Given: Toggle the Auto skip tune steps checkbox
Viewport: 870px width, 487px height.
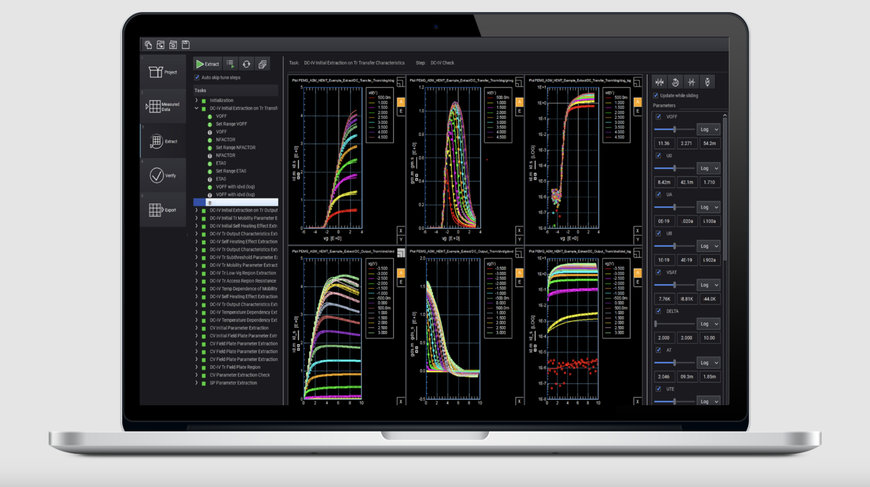Looking at the screenshot, I should coord(197,78).
